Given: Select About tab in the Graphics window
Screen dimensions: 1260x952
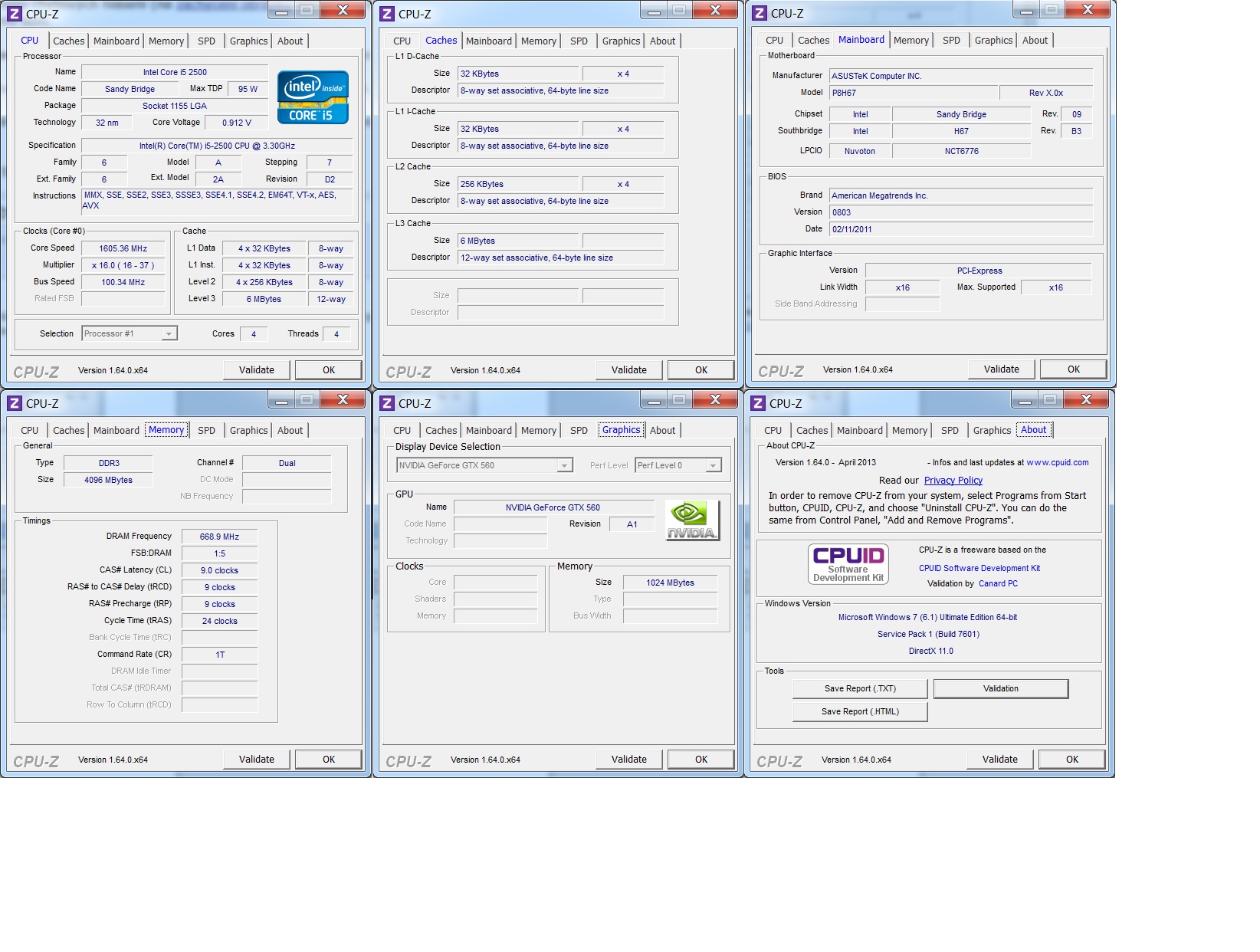Looking at the screenshot, I should tap(663, 431).
